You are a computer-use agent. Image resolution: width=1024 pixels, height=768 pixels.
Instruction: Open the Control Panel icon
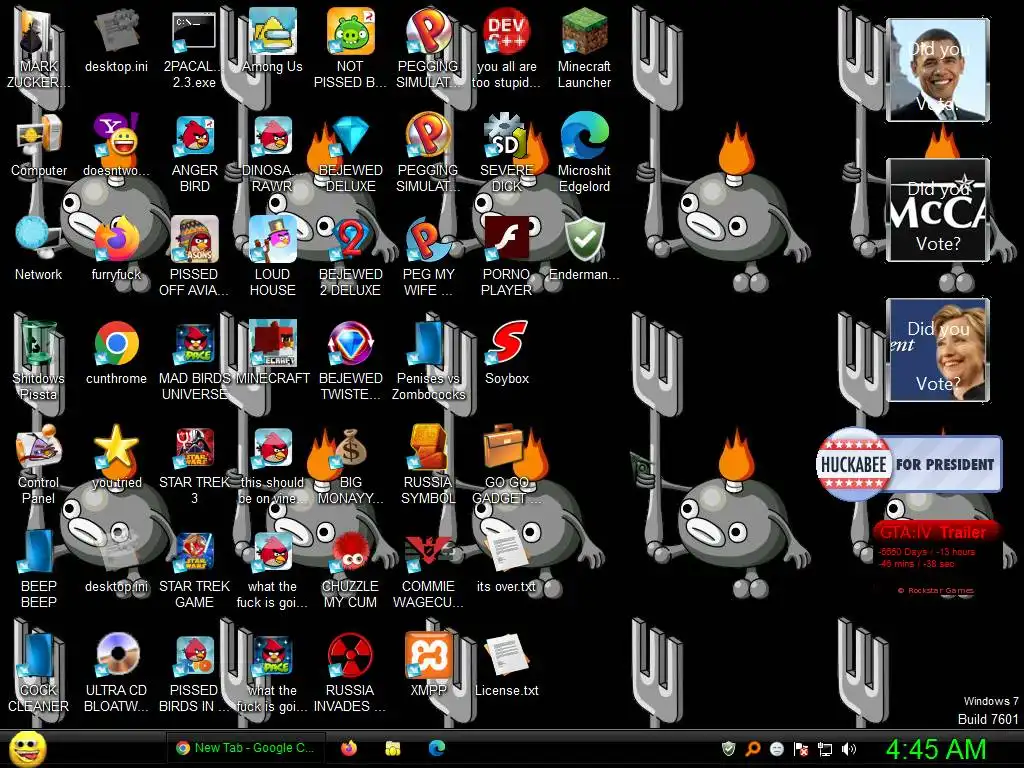click(39, 464)
